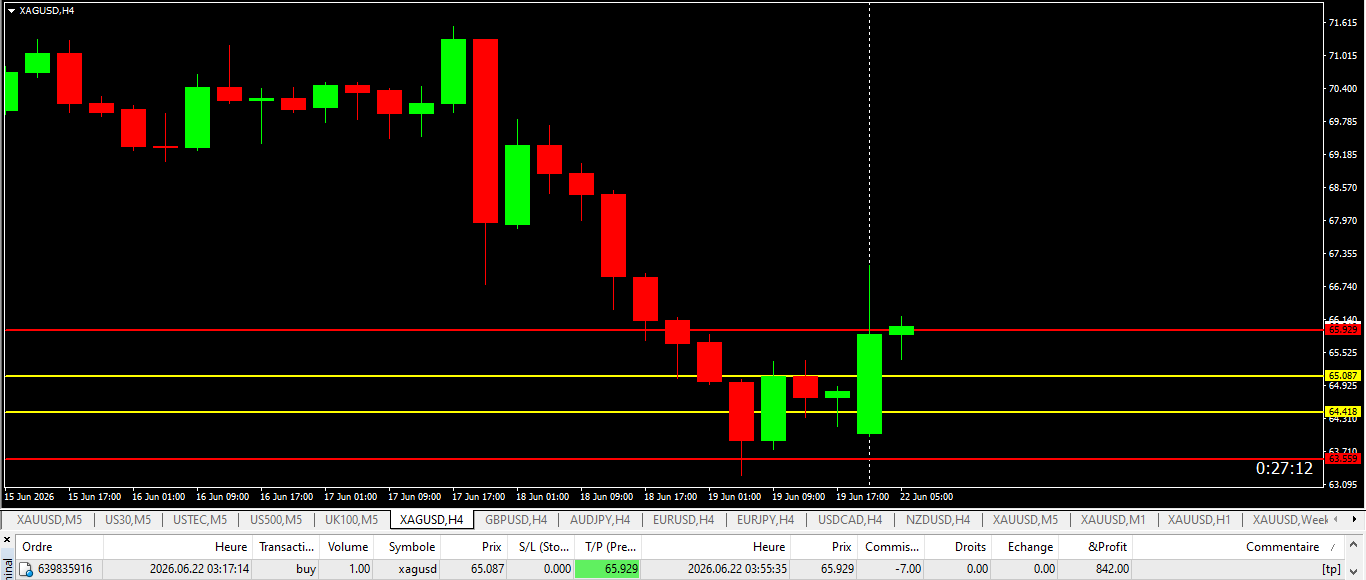The width and height of the screenshot is (1366, 580).
Task: Click the 71.615 price scale label
Action: point(1342,22)
